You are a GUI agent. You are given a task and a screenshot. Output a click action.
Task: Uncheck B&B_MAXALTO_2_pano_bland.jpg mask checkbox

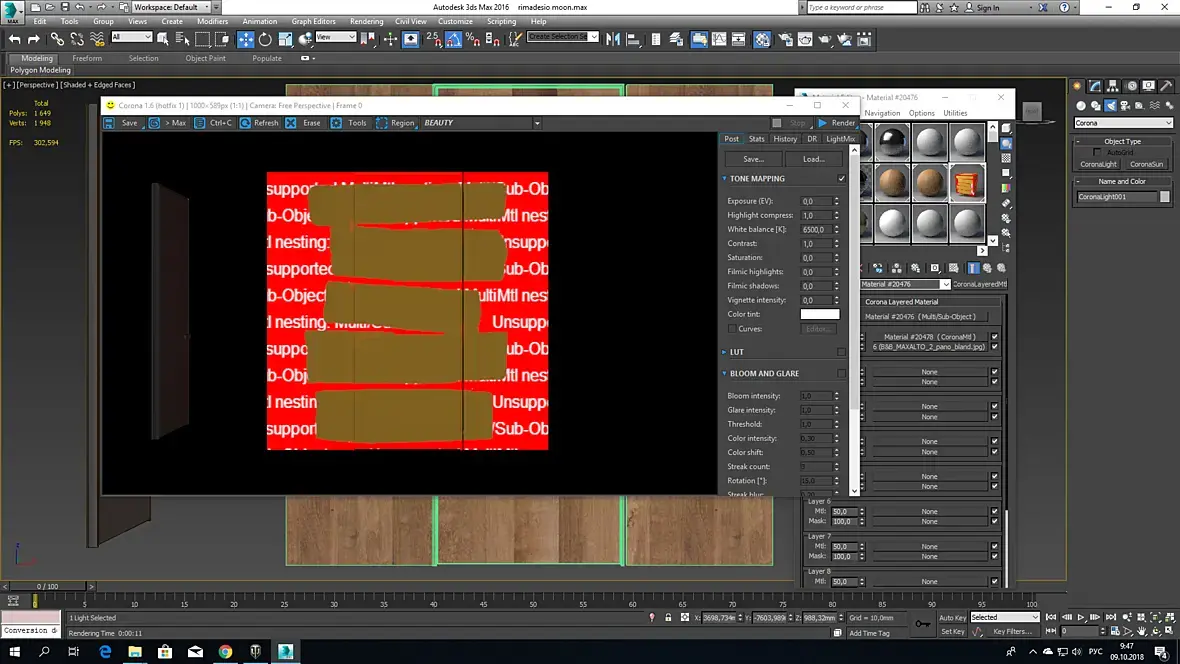point(994,347)
